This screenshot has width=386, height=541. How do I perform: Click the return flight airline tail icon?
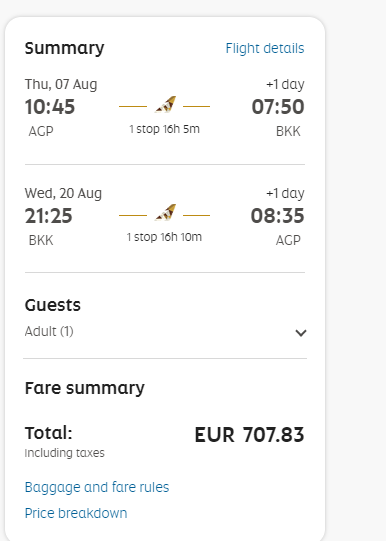click(x=166, y=213)
